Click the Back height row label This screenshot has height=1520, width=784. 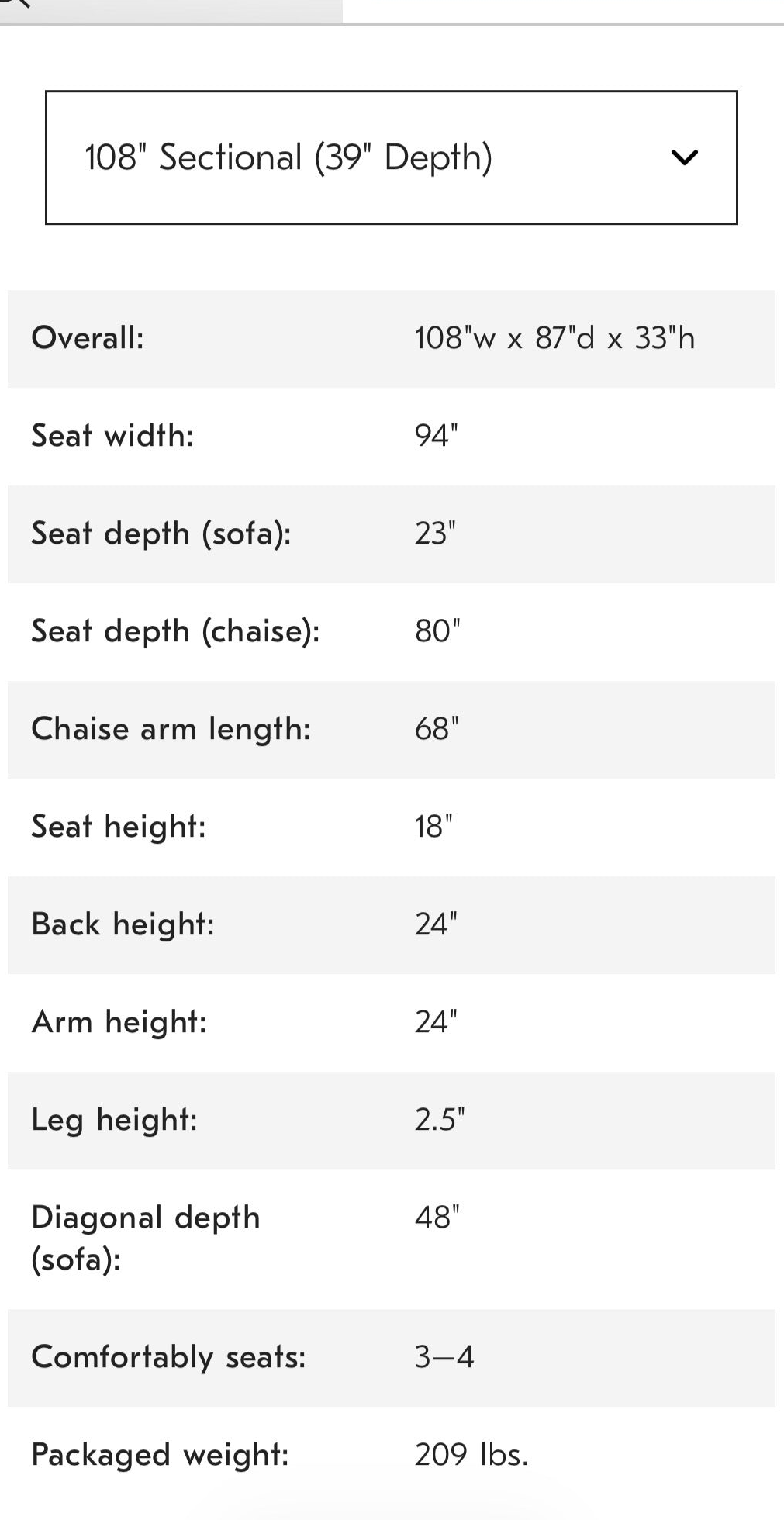pyautogui.click(x=123, y=924)
